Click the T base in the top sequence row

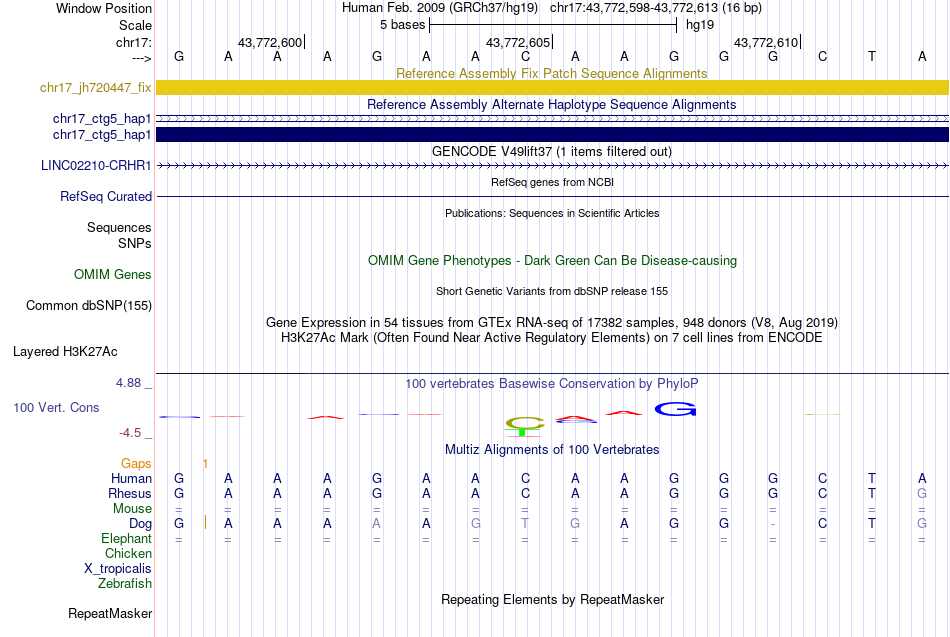pos(872,56)
